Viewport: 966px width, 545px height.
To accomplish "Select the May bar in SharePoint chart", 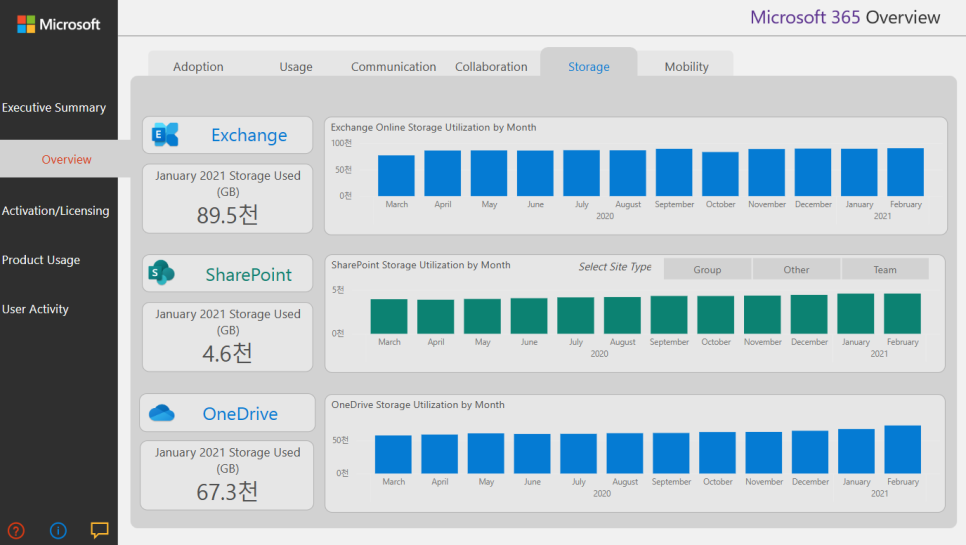I will point(482,316).
